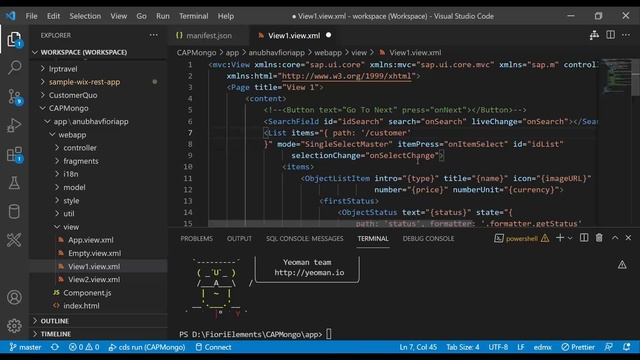Open the Manage gear icon

[14, 325]
